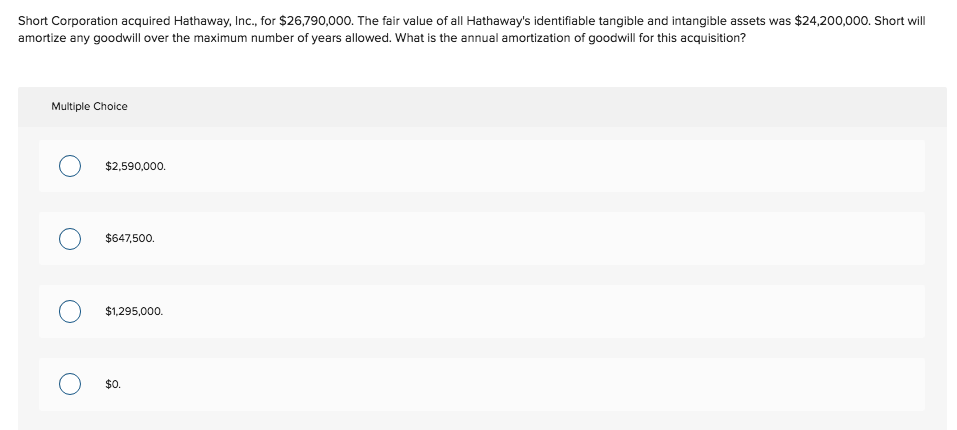
Task: Click the $647,500. answer label
Action: tap(130, 238)
